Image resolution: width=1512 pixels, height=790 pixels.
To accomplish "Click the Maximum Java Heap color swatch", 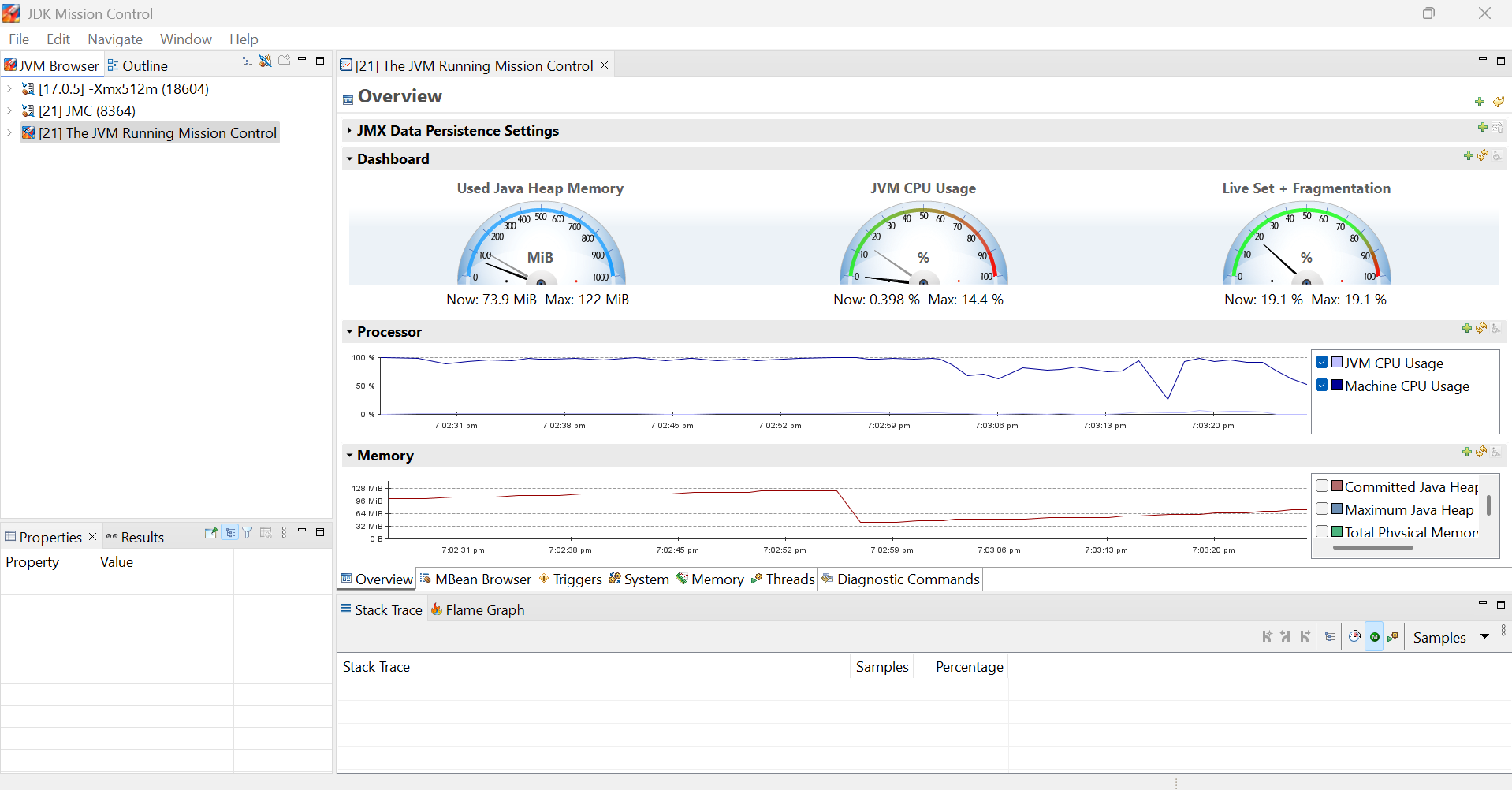I will coord(1337,509).
